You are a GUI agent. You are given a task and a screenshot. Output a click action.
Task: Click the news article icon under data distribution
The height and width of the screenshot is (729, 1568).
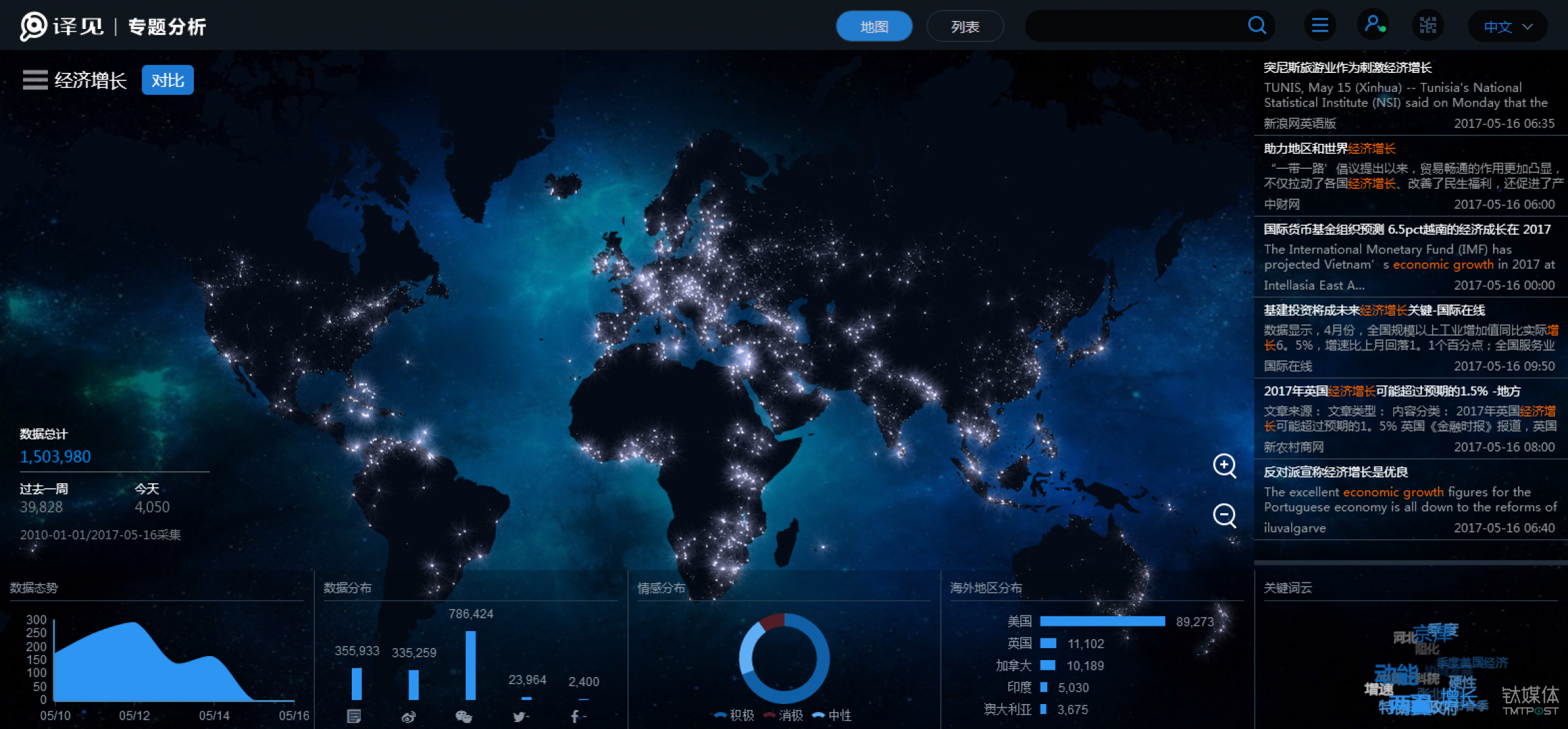(354, 717)
